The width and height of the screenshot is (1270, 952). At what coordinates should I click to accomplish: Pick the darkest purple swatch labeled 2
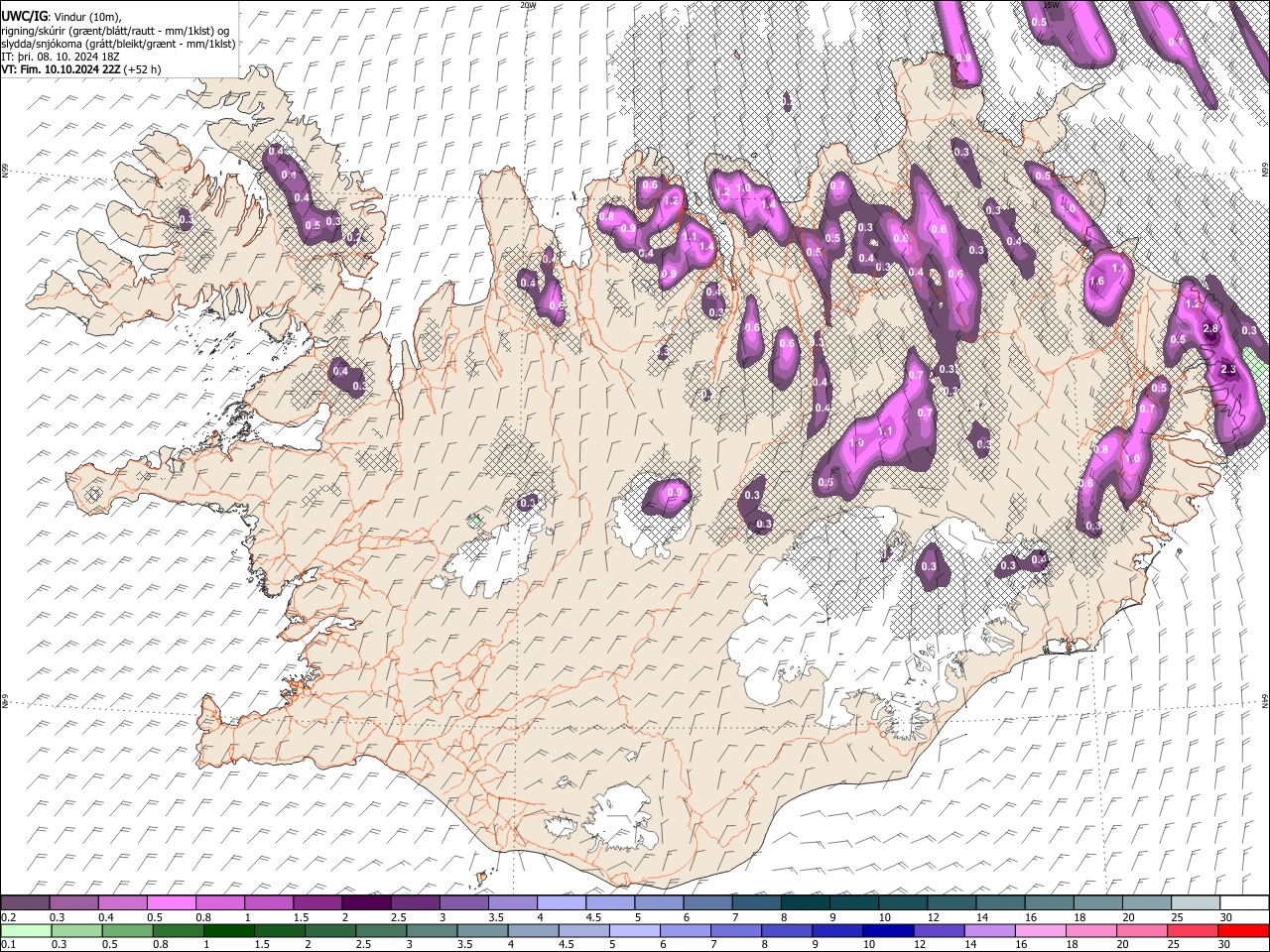pos(366,902)
